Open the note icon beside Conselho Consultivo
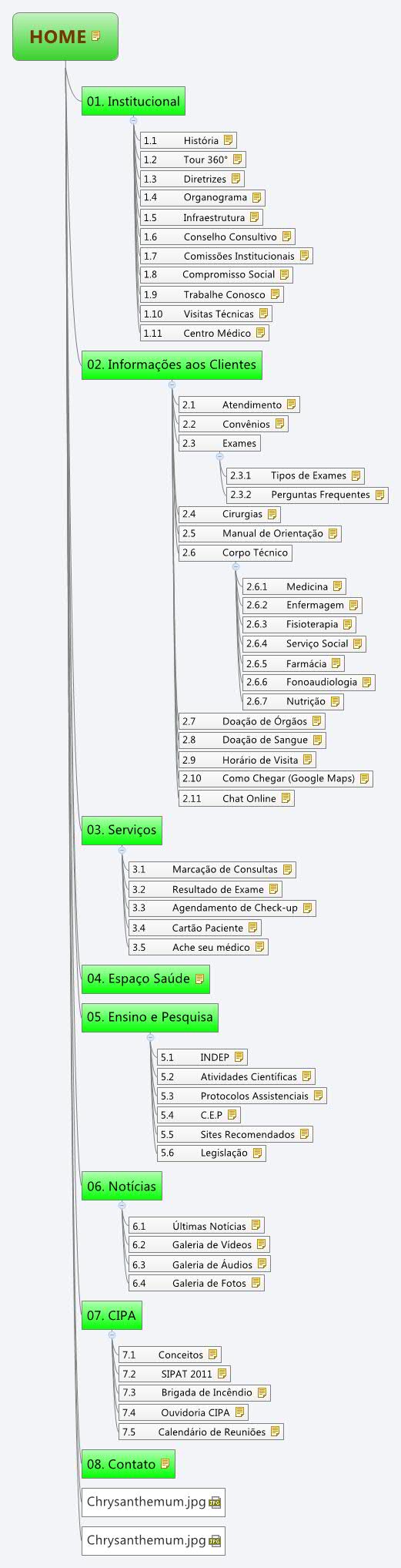 [x=286, y=237]
